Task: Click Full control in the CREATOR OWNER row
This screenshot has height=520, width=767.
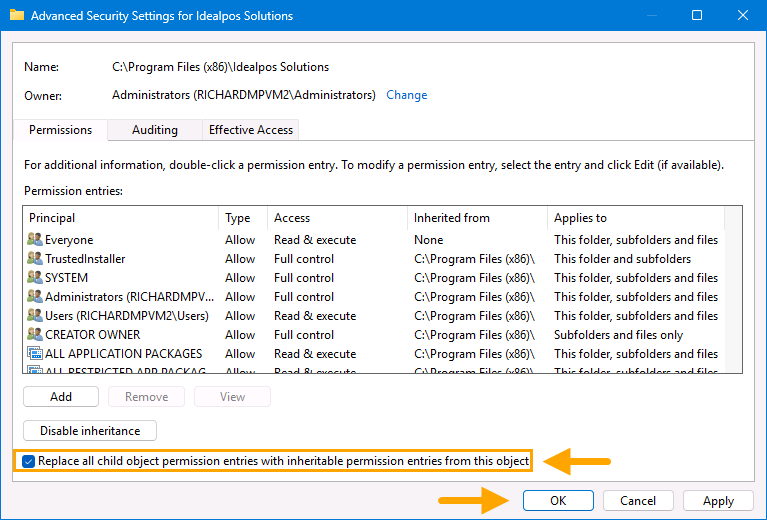Action: click(x=304, y=335)
